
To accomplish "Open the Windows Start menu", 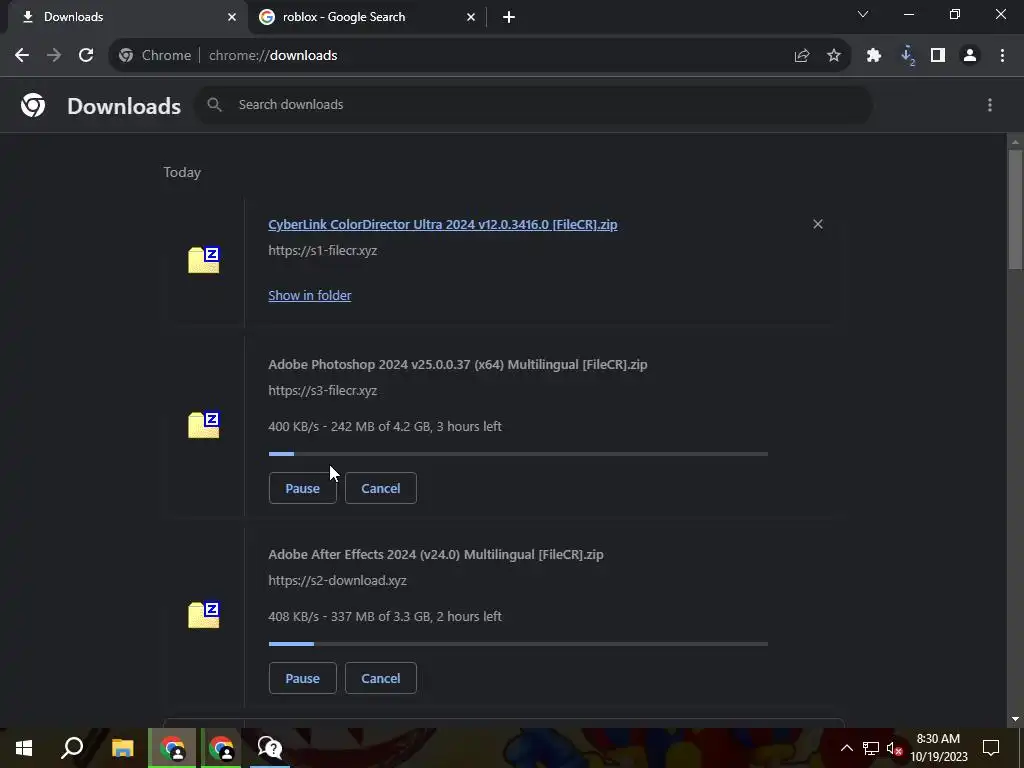I will point(24,748).
